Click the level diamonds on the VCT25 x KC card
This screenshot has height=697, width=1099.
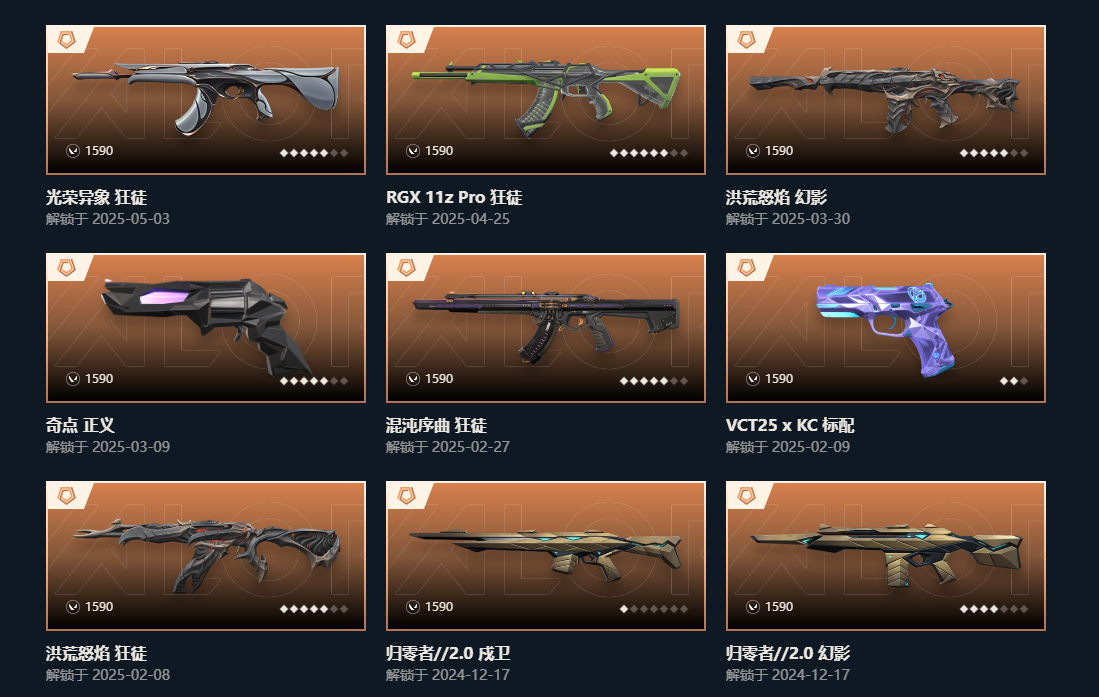1013,381
